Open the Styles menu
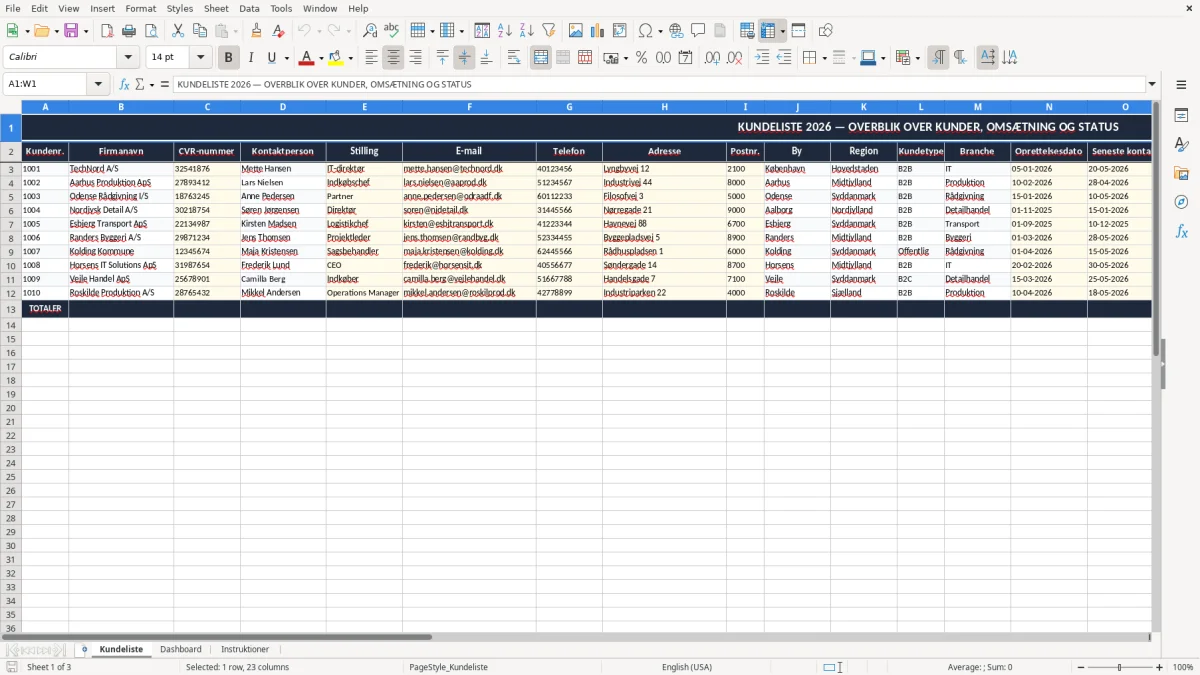Image resolution: width=1200 pixels, height=675 pixels. click(180, 8)
